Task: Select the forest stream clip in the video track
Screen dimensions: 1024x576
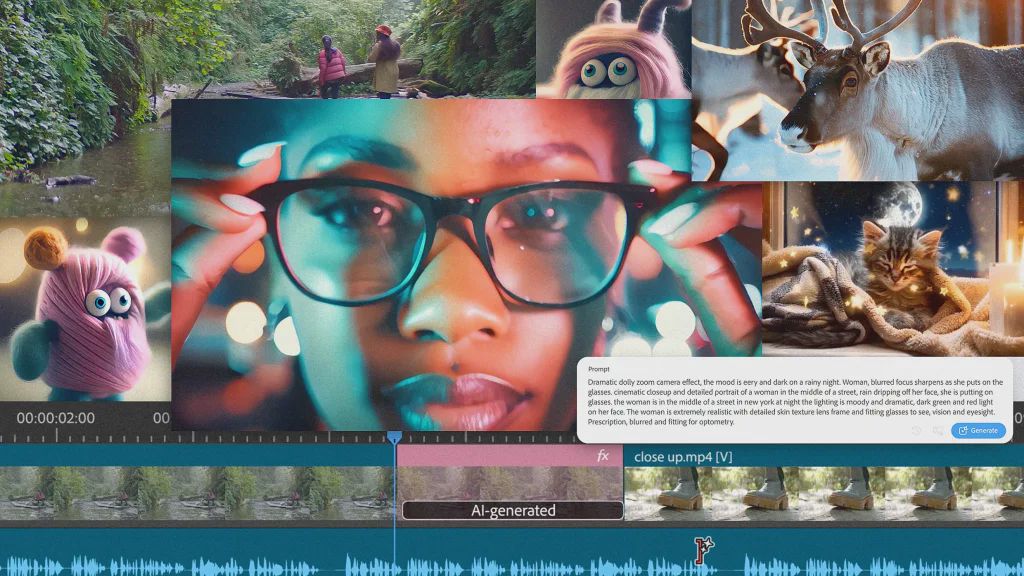Action: 197,493
